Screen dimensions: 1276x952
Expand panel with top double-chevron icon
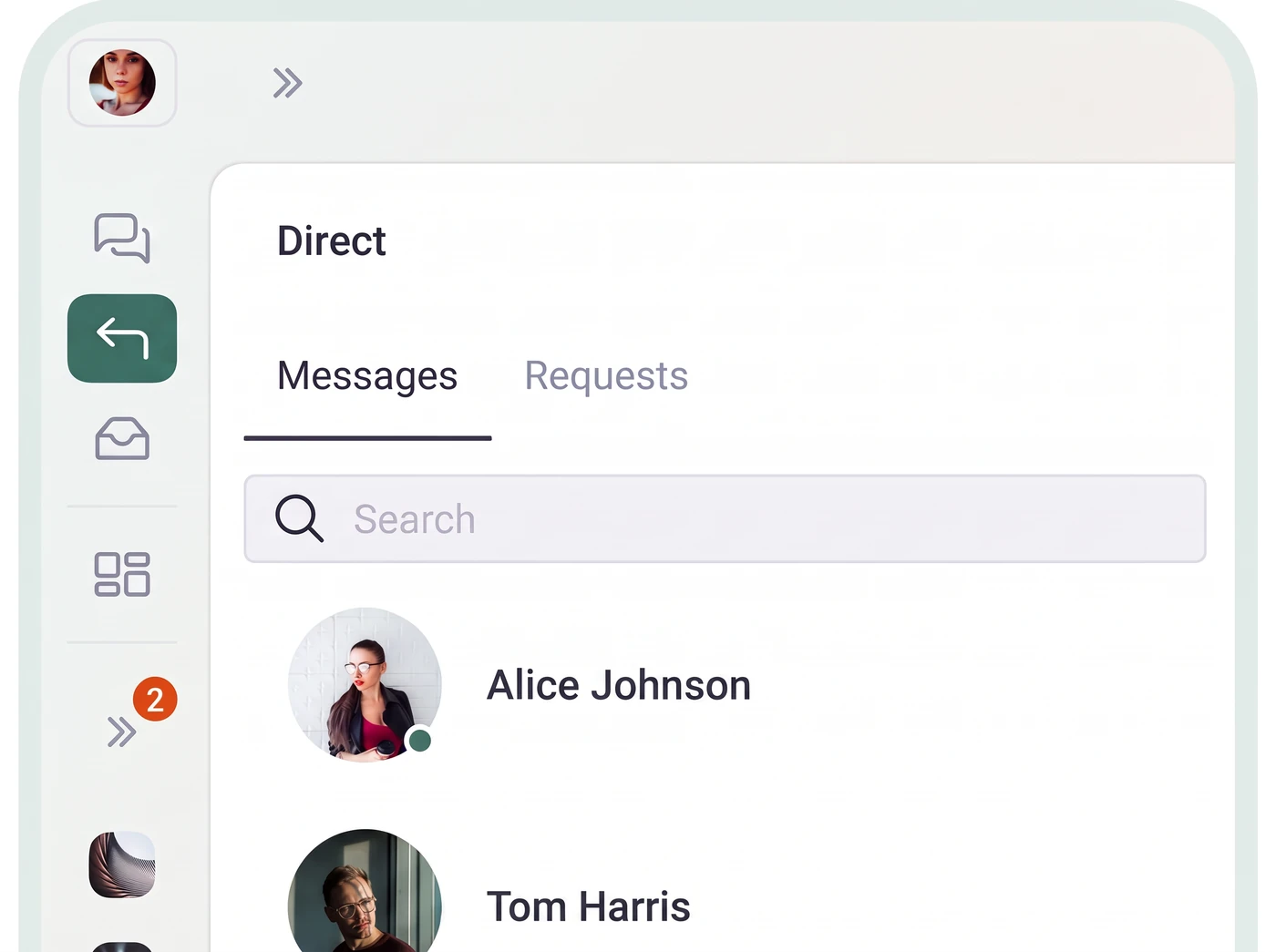(x=287, y=83)
